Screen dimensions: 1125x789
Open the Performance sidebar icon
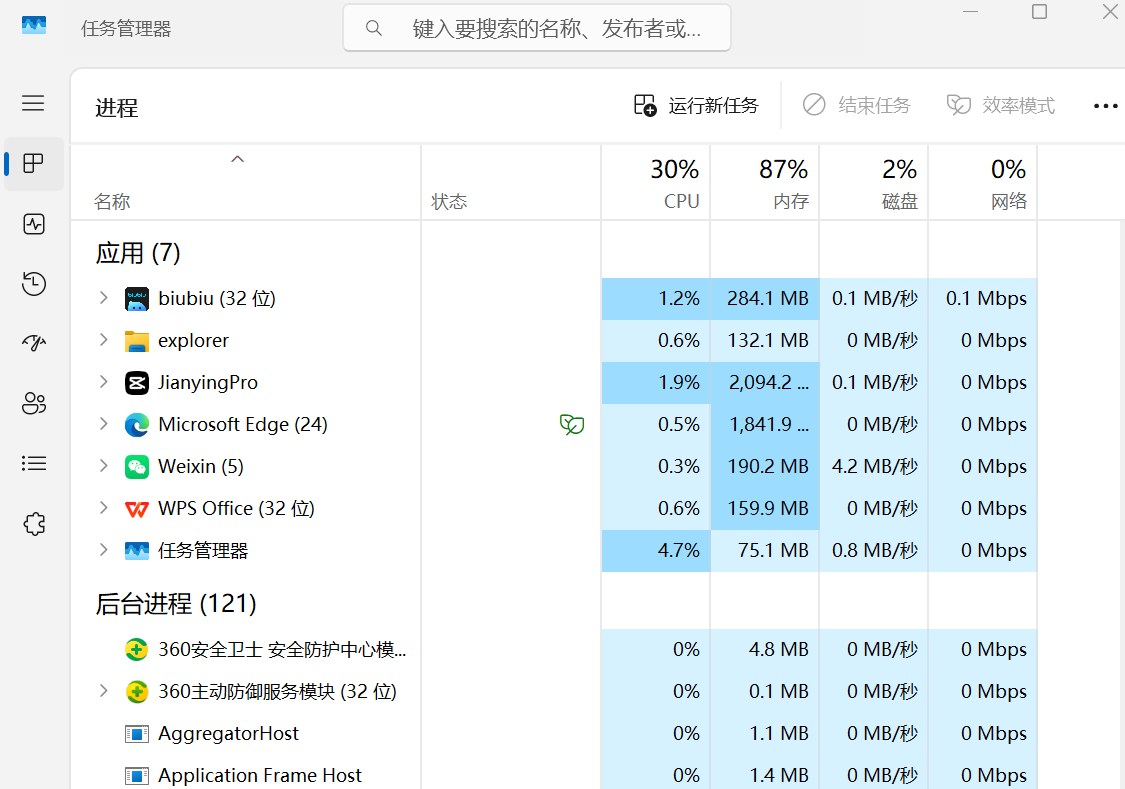coord(34,225)
